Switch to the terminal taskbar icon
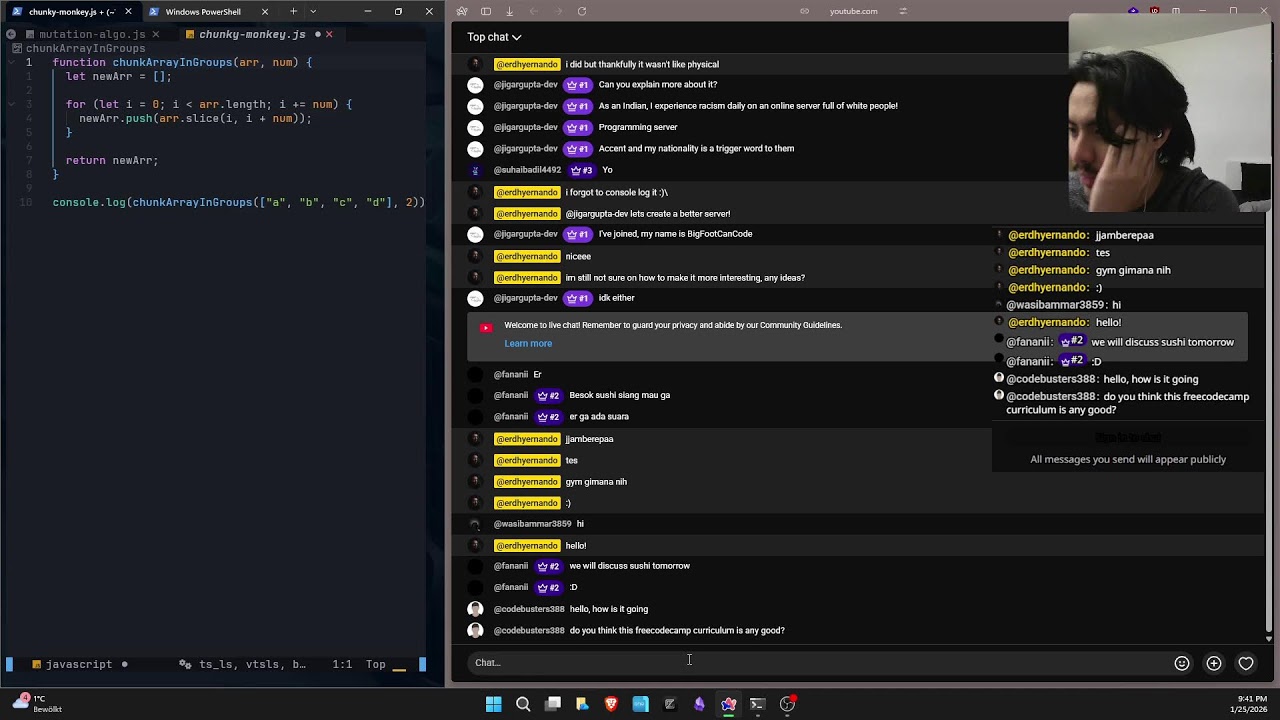Screen dimensions: 1280x720 point(757,704)
